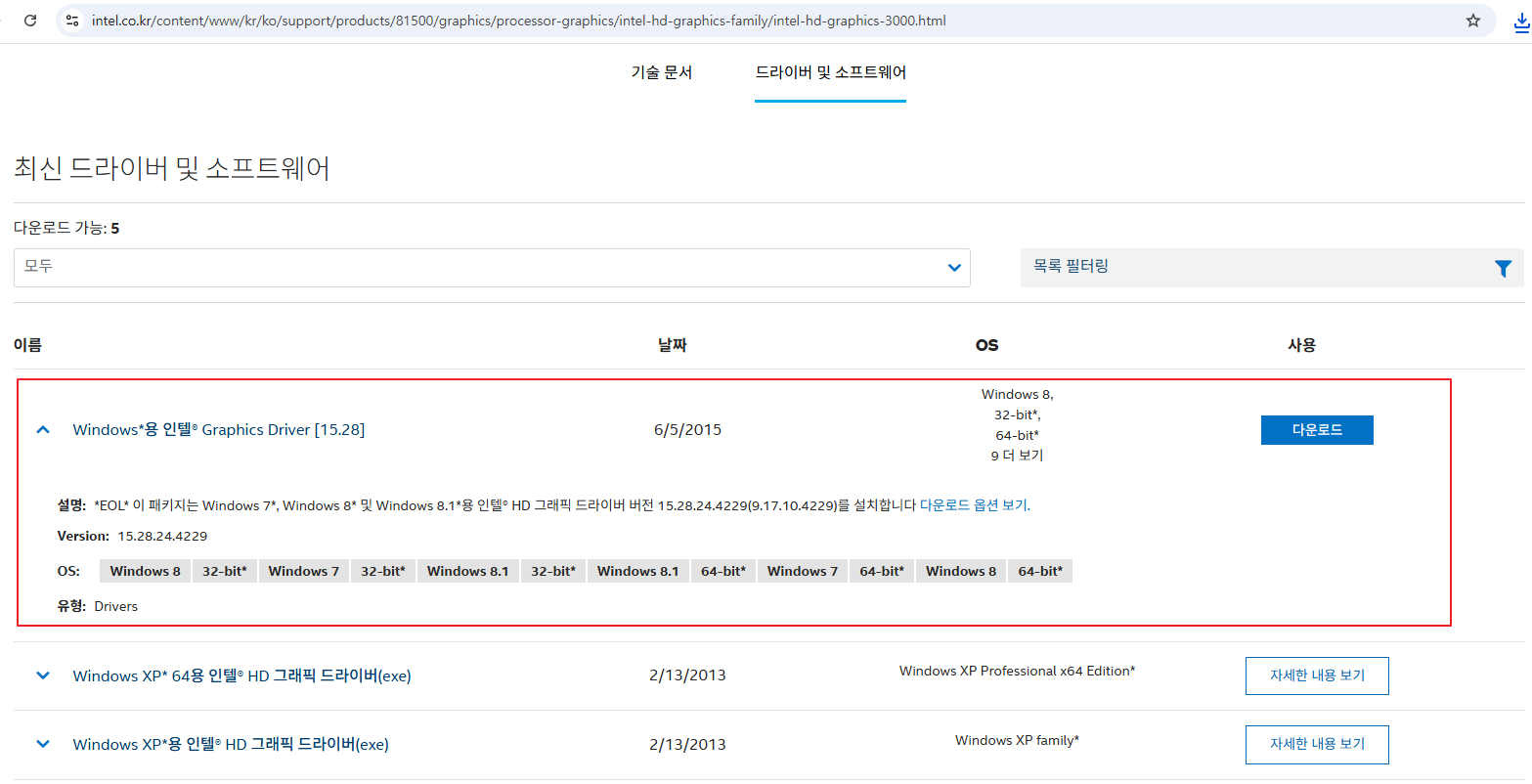The height and width of the screenshot is (784, 1532).
Task: Reload the page with the browser refresh icon
Action: pos(30,21)
